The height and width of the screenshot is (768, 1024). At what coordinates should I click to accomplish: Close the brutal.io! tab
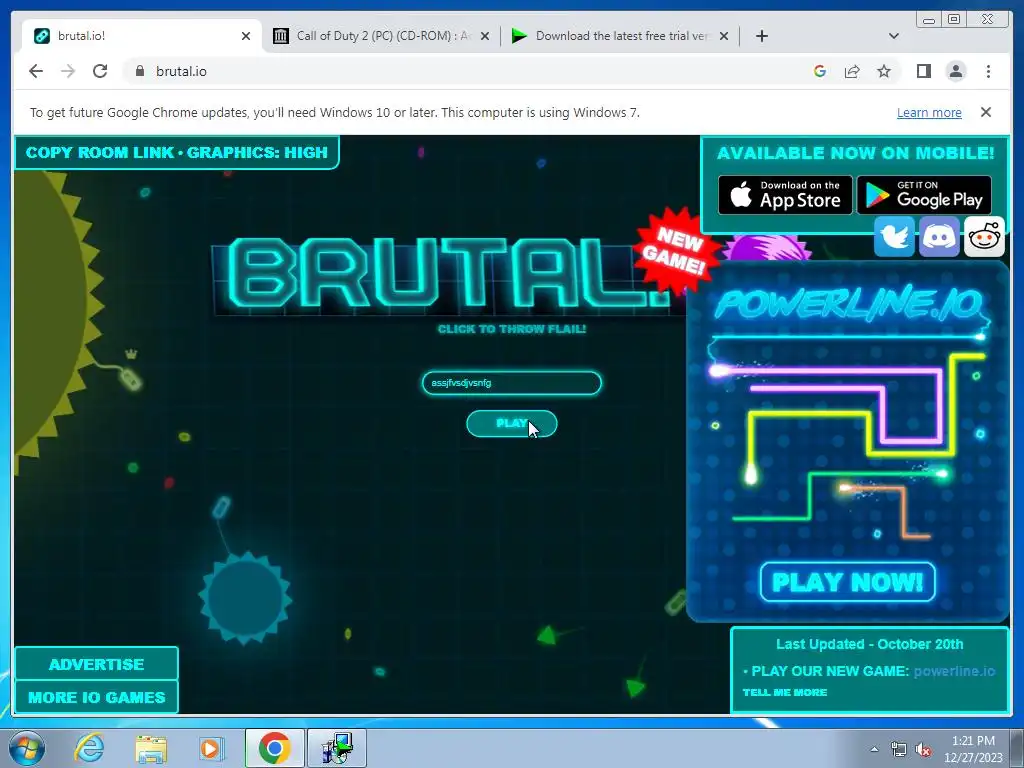(x=246, y=36)
